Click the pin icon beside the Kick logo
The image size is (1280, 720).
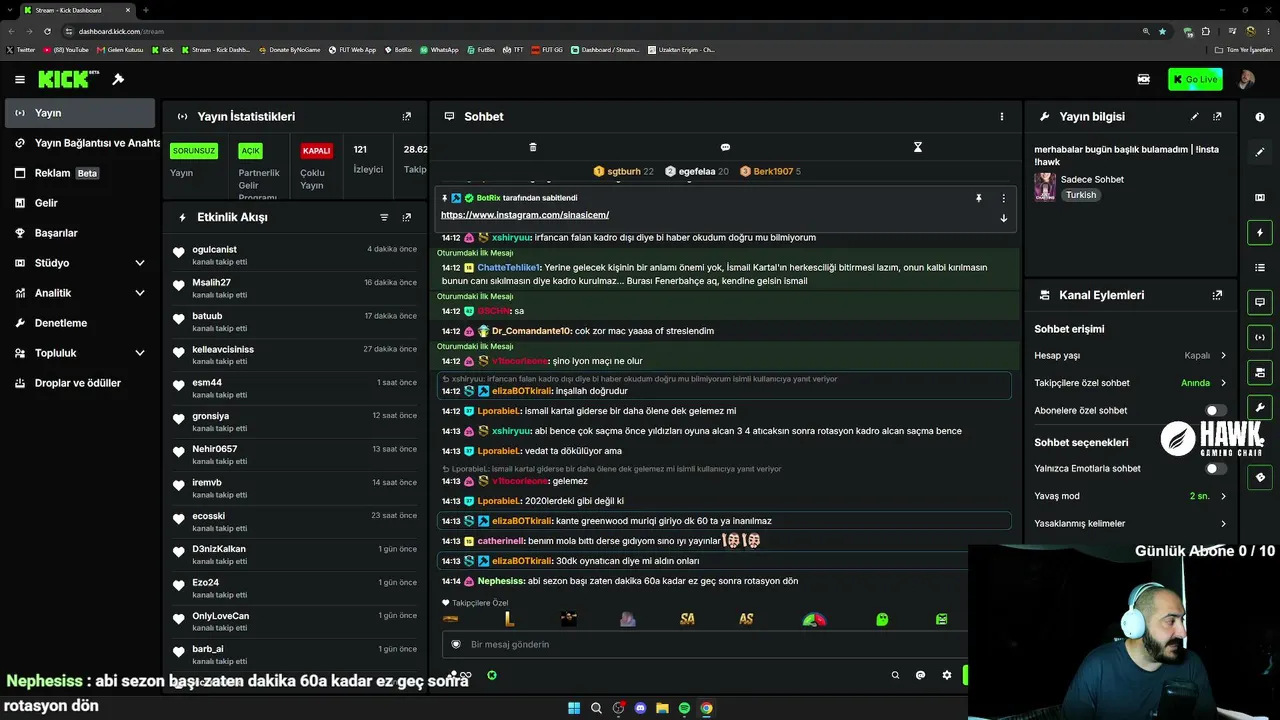tap(118, 79)
